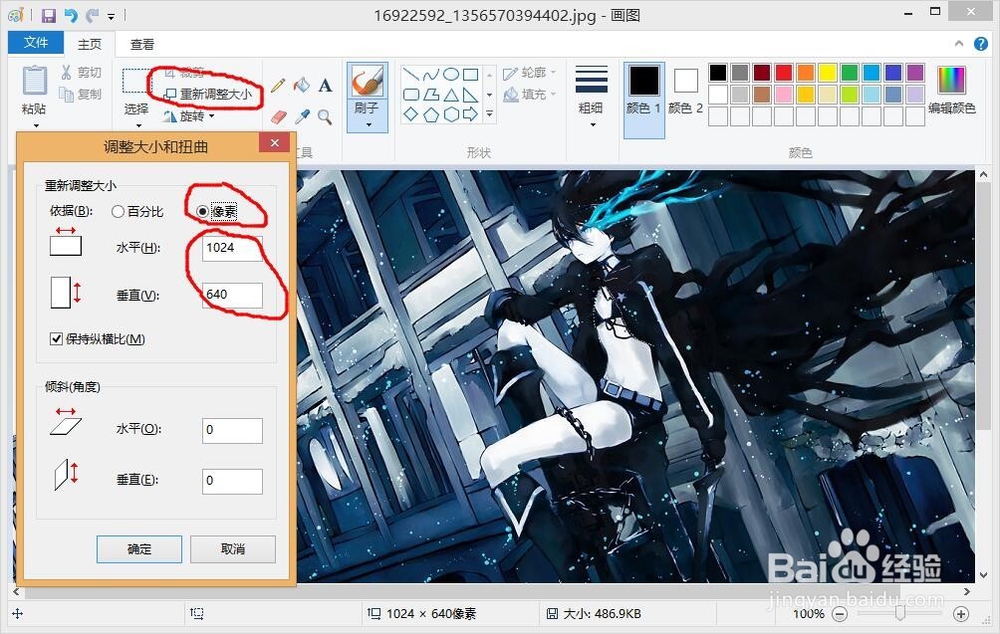
Task: Toggle Maintain aspect ratio (保持纵横比) checkbox
Action: tap(56, 339)
